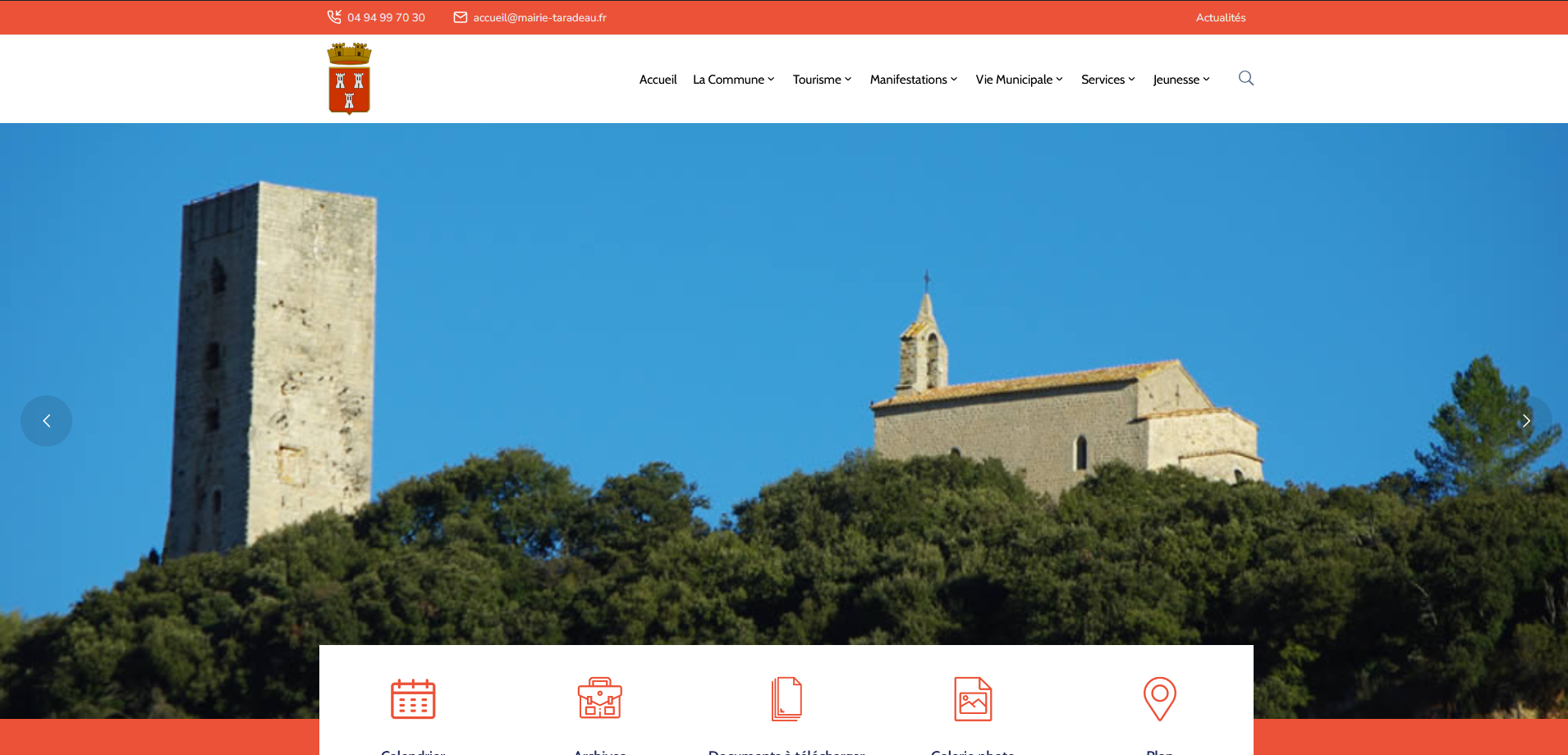Open the Archives briefcase icon
Screen dimensions: 1568x755
click(600, 699)
